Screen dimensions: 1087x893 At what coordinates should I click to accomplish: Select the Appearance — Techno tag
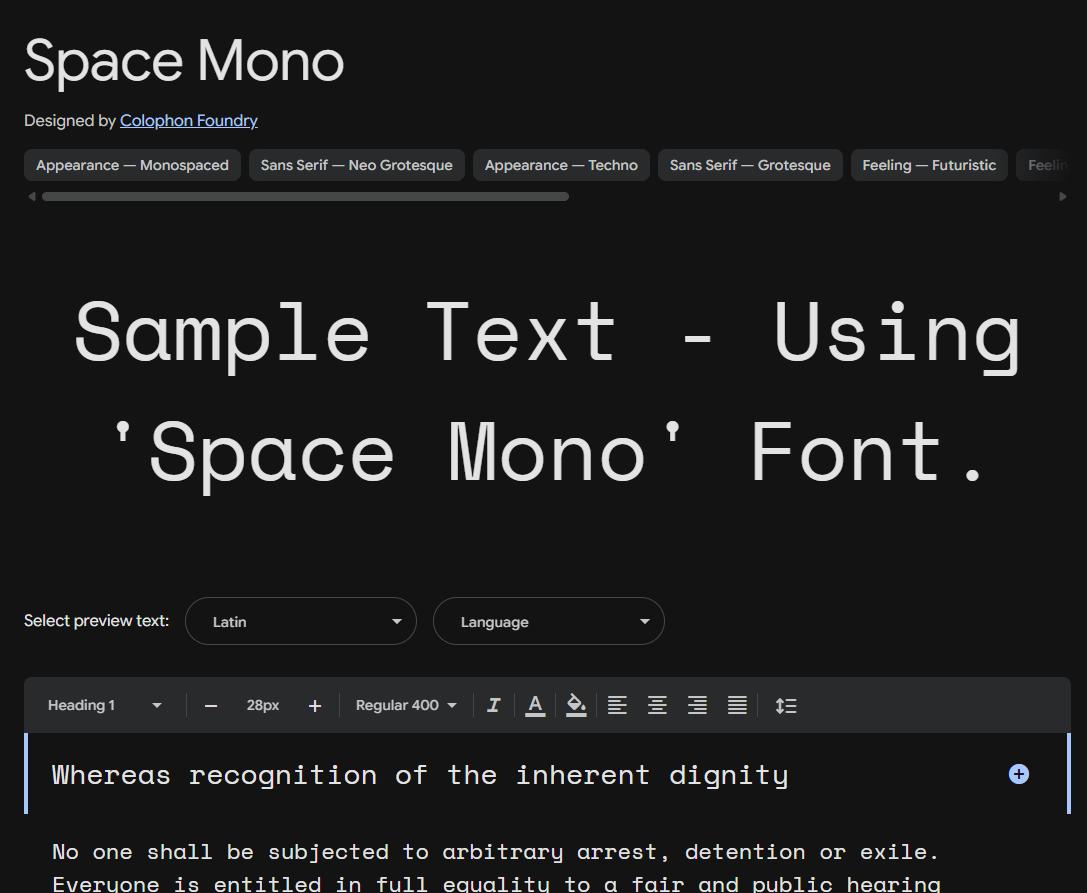pyautogui.click(x=561, y=165)
